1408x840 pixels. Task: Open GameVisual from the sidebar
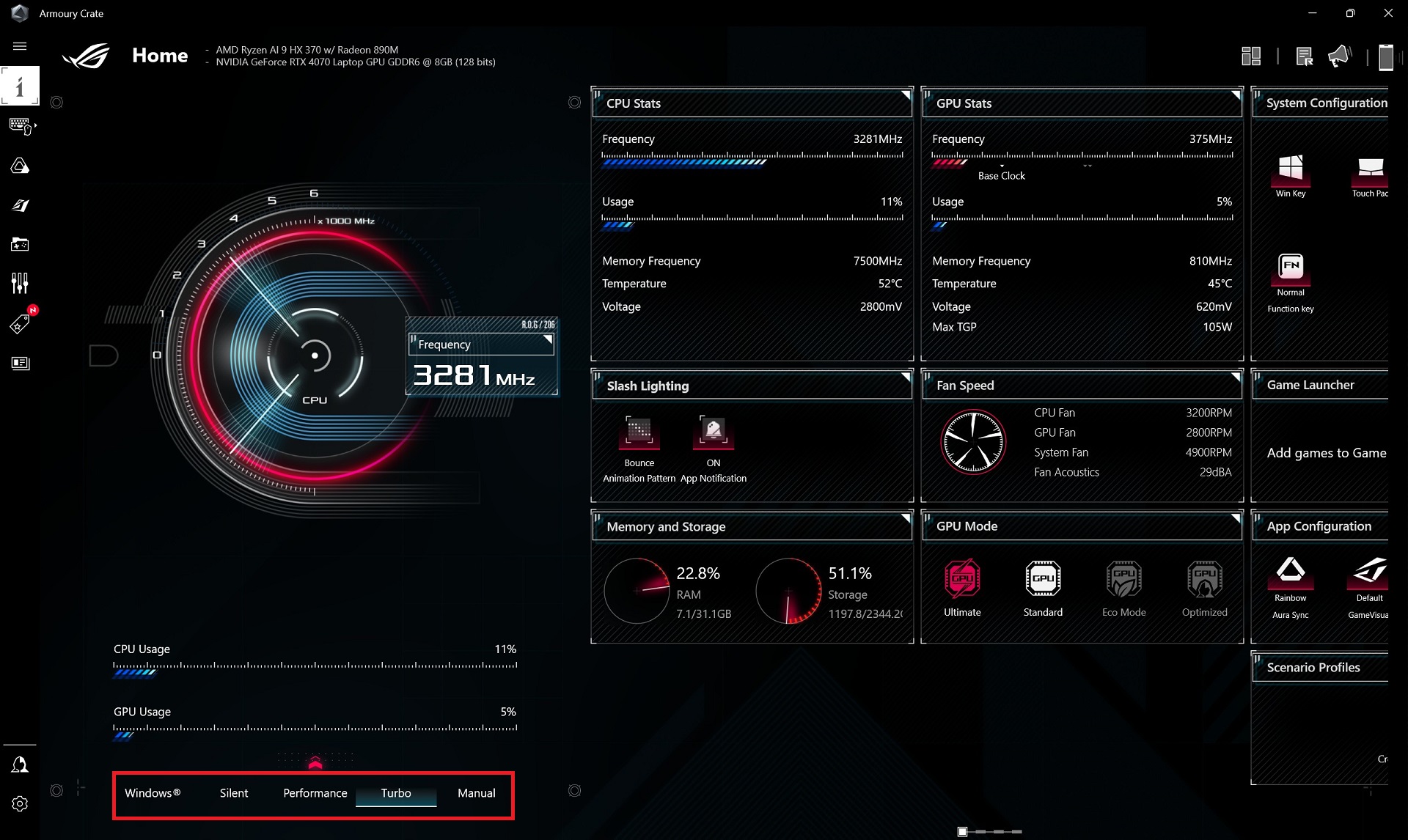coord(20,205)
